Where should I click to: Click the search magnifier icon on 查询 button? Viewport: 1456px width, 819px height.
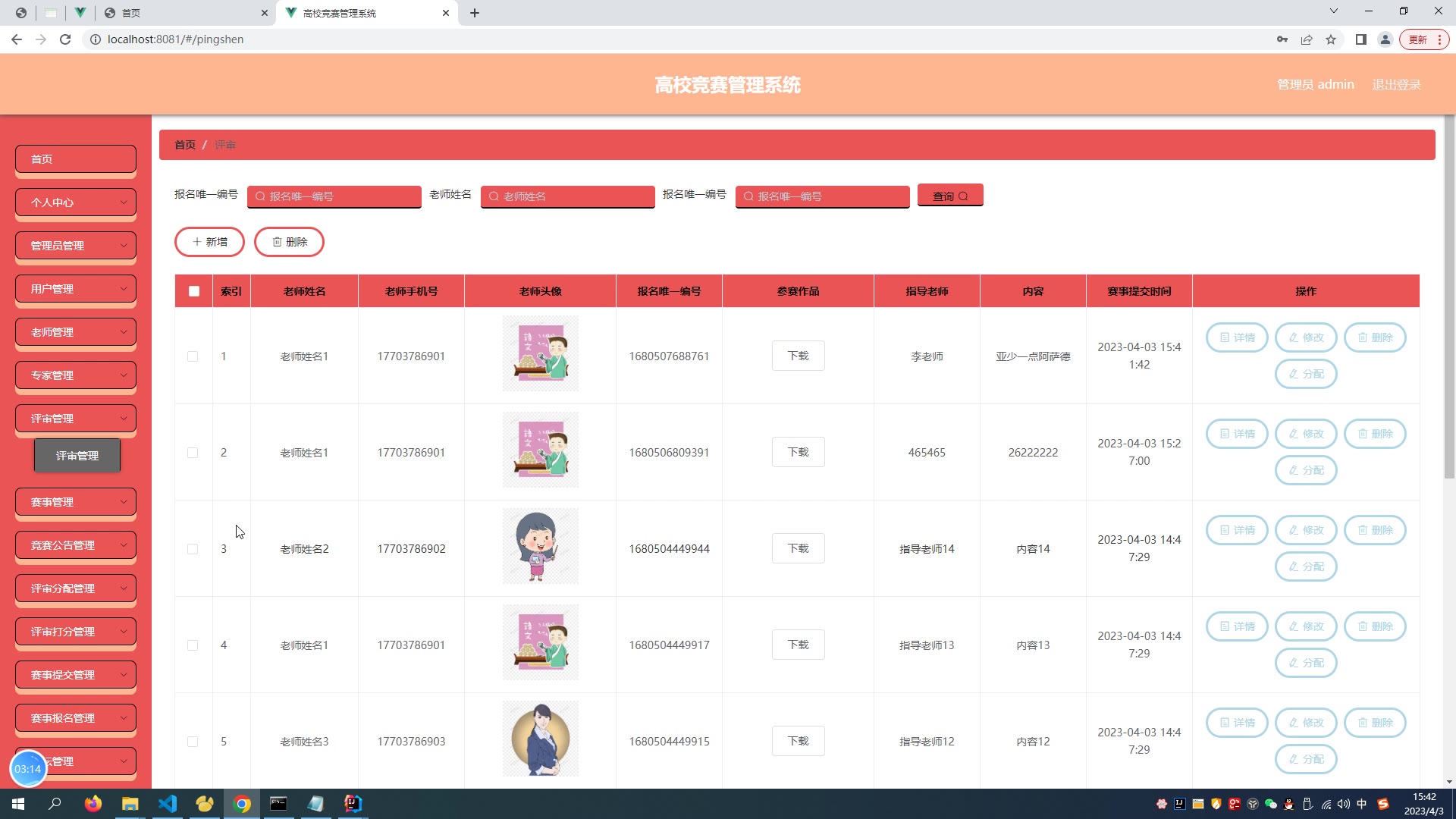coord(963,196)
